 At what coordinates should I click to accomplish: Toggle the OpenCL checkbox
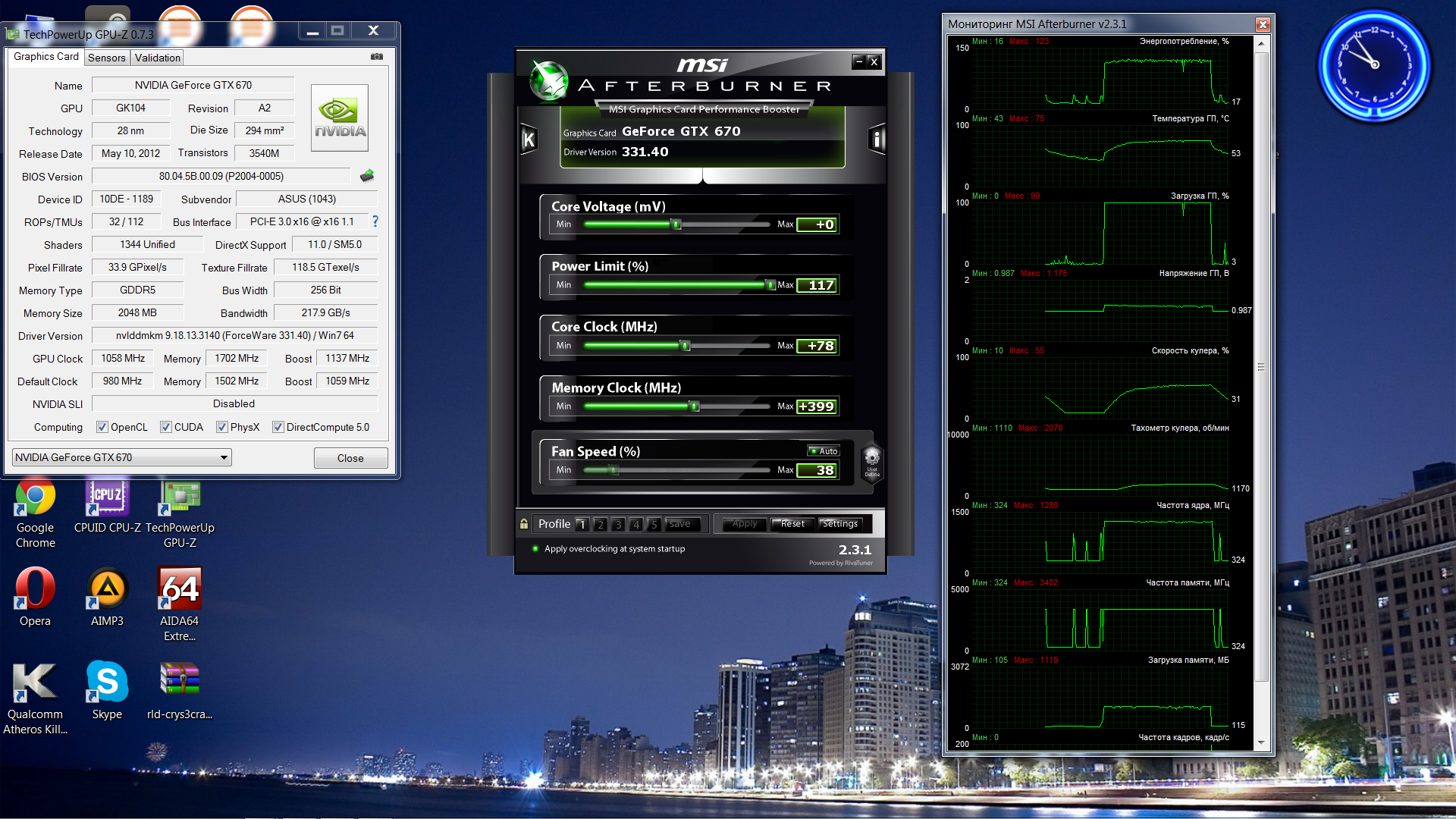pos(102,427)
